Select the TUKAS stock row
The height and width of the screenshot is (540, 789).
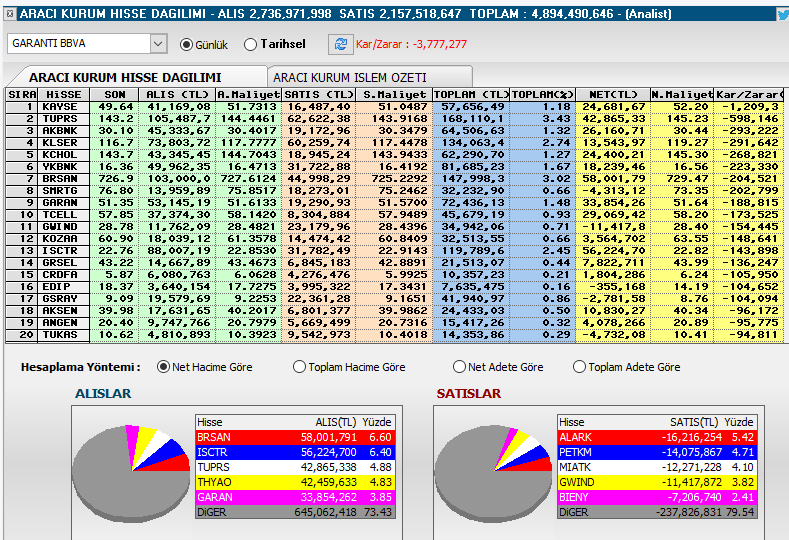coord(395,335)
